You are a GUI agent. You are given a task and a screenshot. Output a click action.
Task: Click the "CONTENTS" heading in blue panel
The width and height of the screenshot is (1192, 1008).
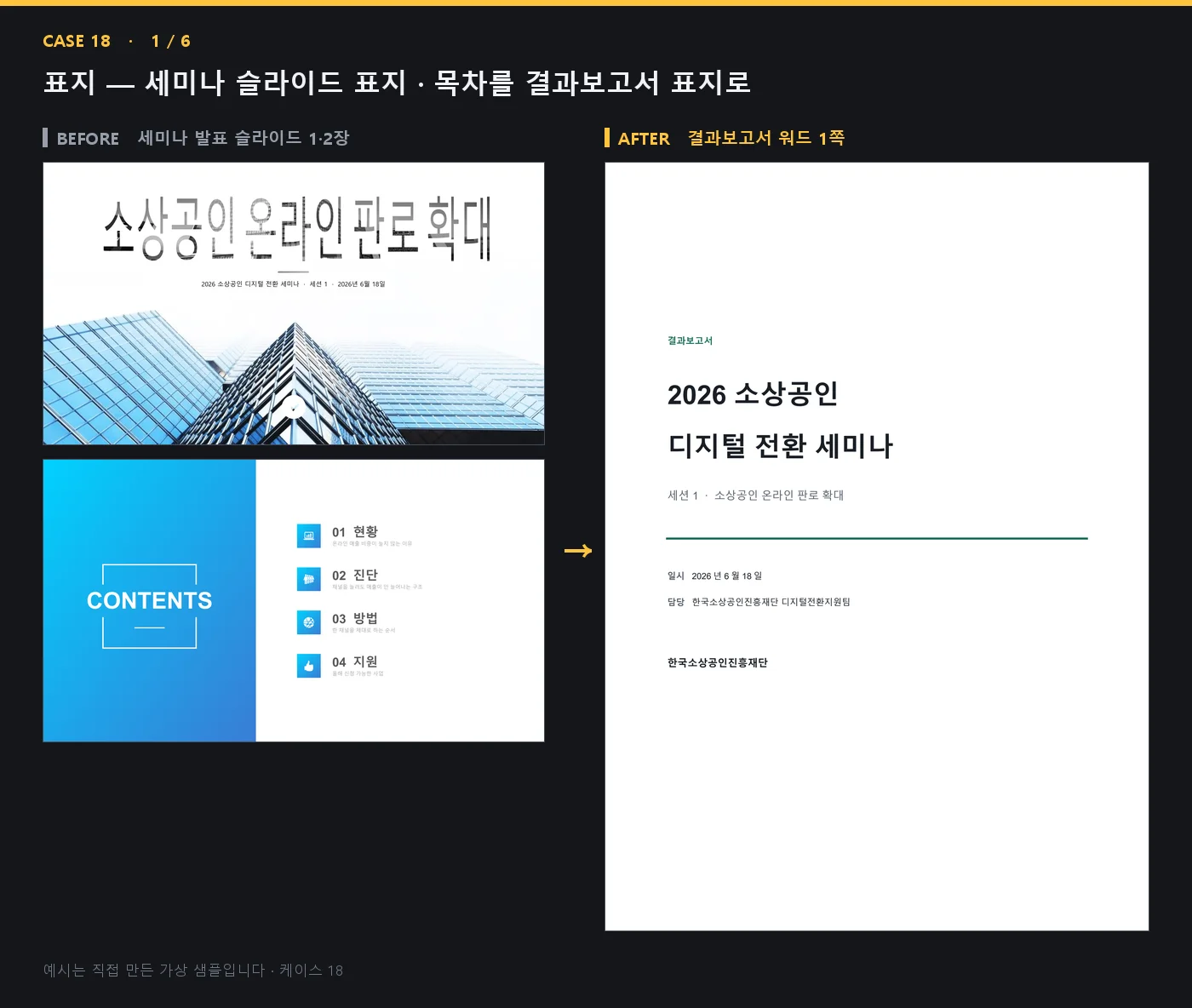(150, 601)
